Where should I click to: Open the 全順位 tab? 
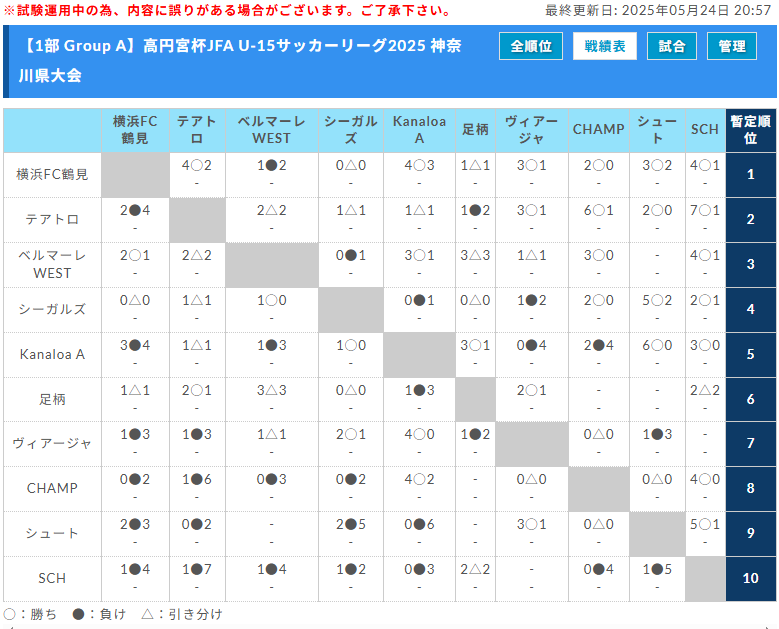(x=531, y=46)
